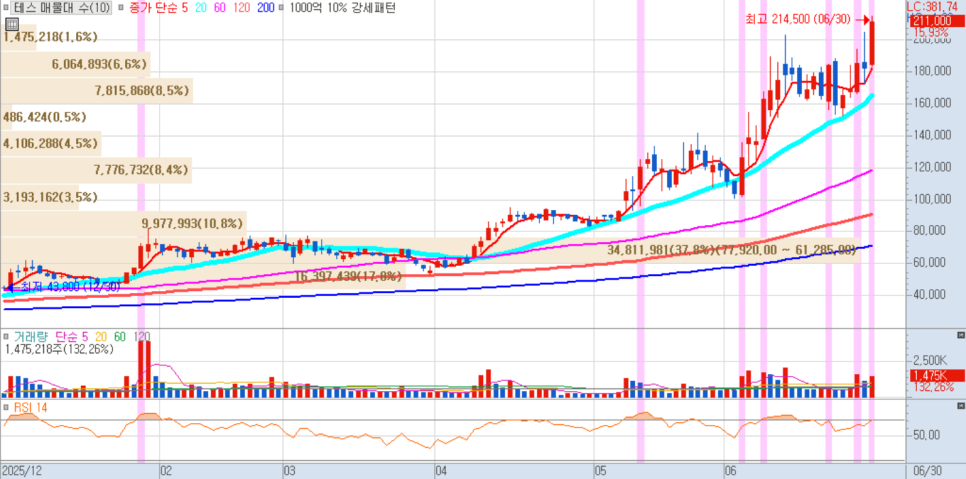Click the 180,000 price axis label
Viewport: 966px width, 479px height.
(933, 71)
